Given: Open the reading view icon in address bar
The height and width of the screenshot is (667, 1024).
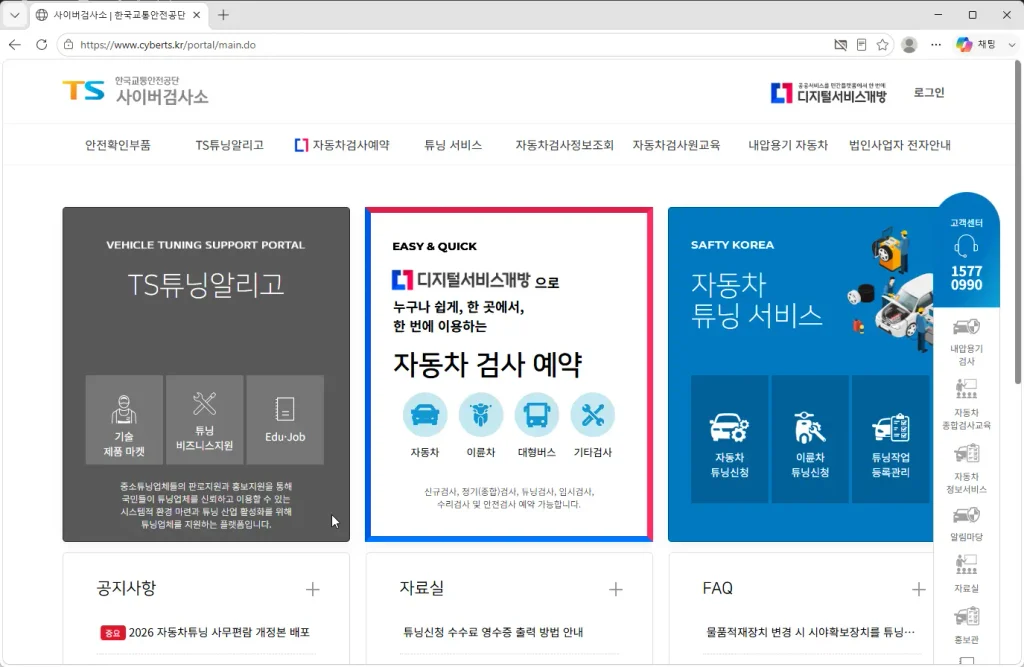Looking at the screenshot, I should click(x=861, y=44).
